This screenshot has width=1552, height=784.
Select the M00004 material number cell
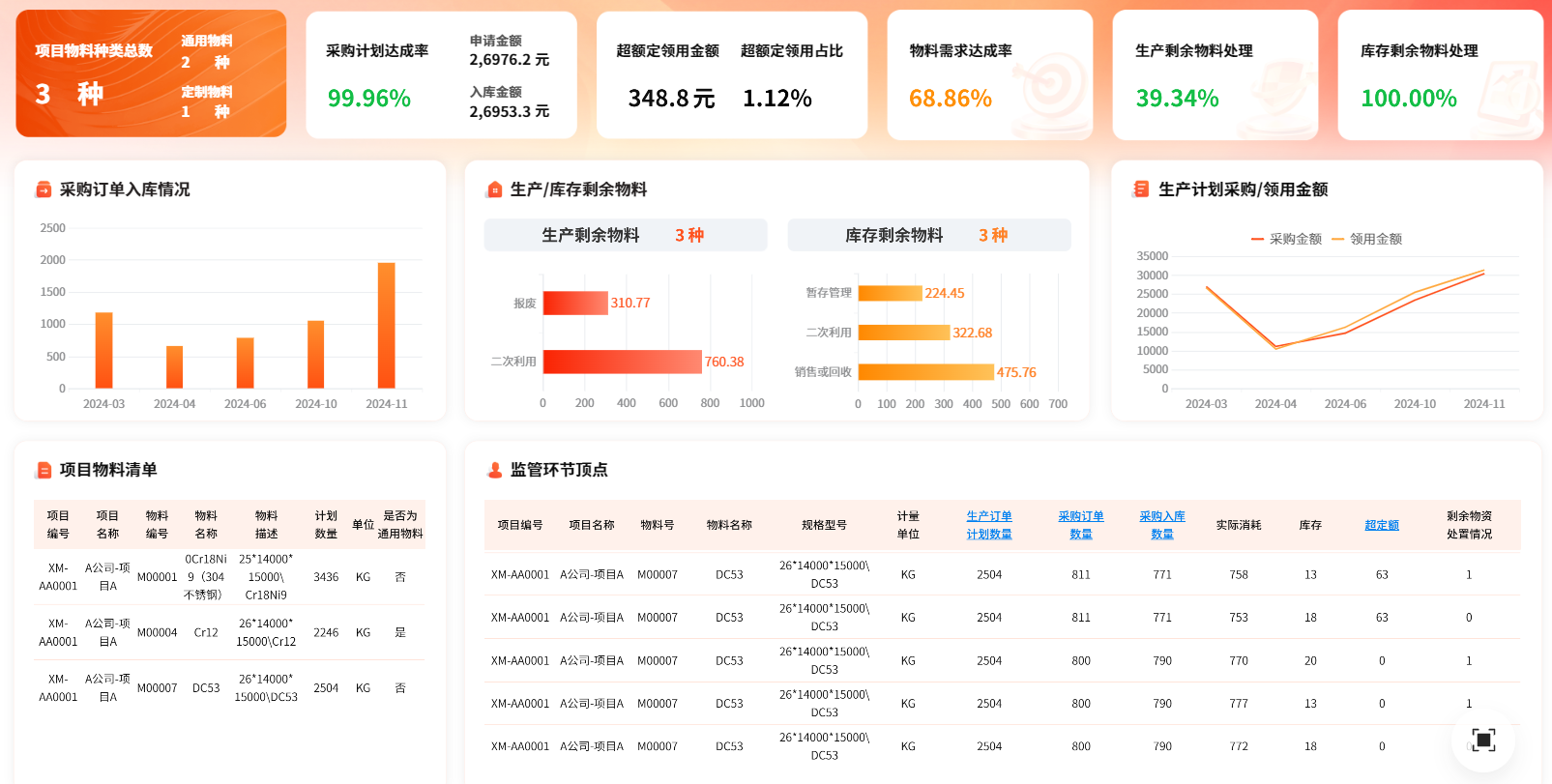tap(158, 632)
